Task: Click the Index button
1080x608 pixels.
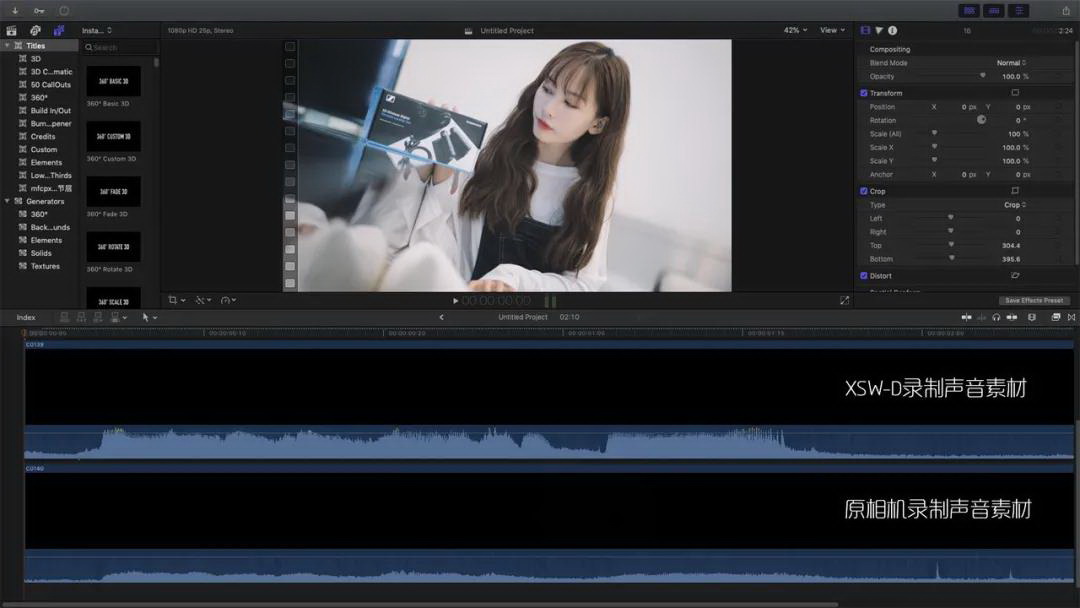Action: pyautogui.click(x=26, y=317)
